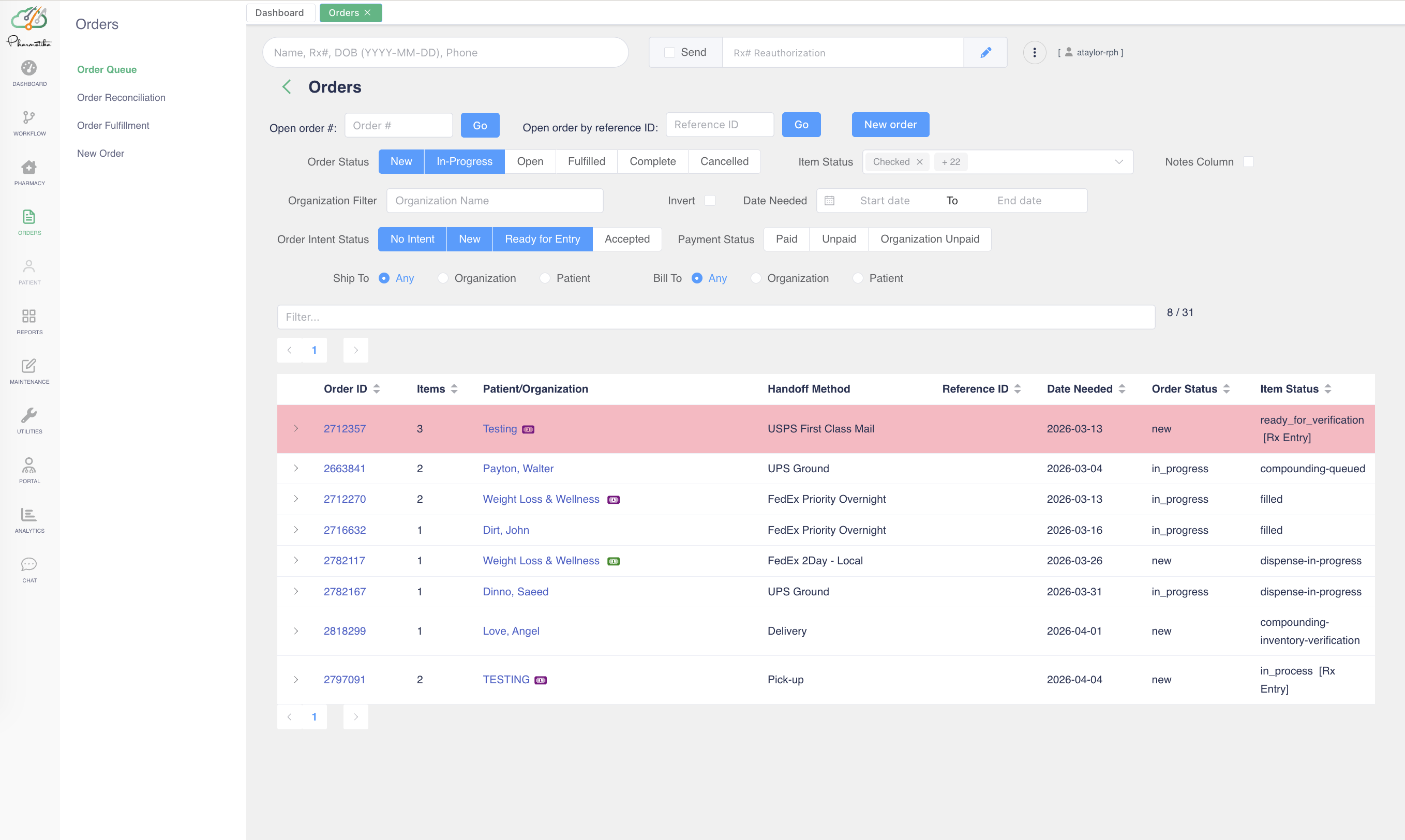Open the Orders sidebar icon
1405x840 pixels.
tap(29, 217)
